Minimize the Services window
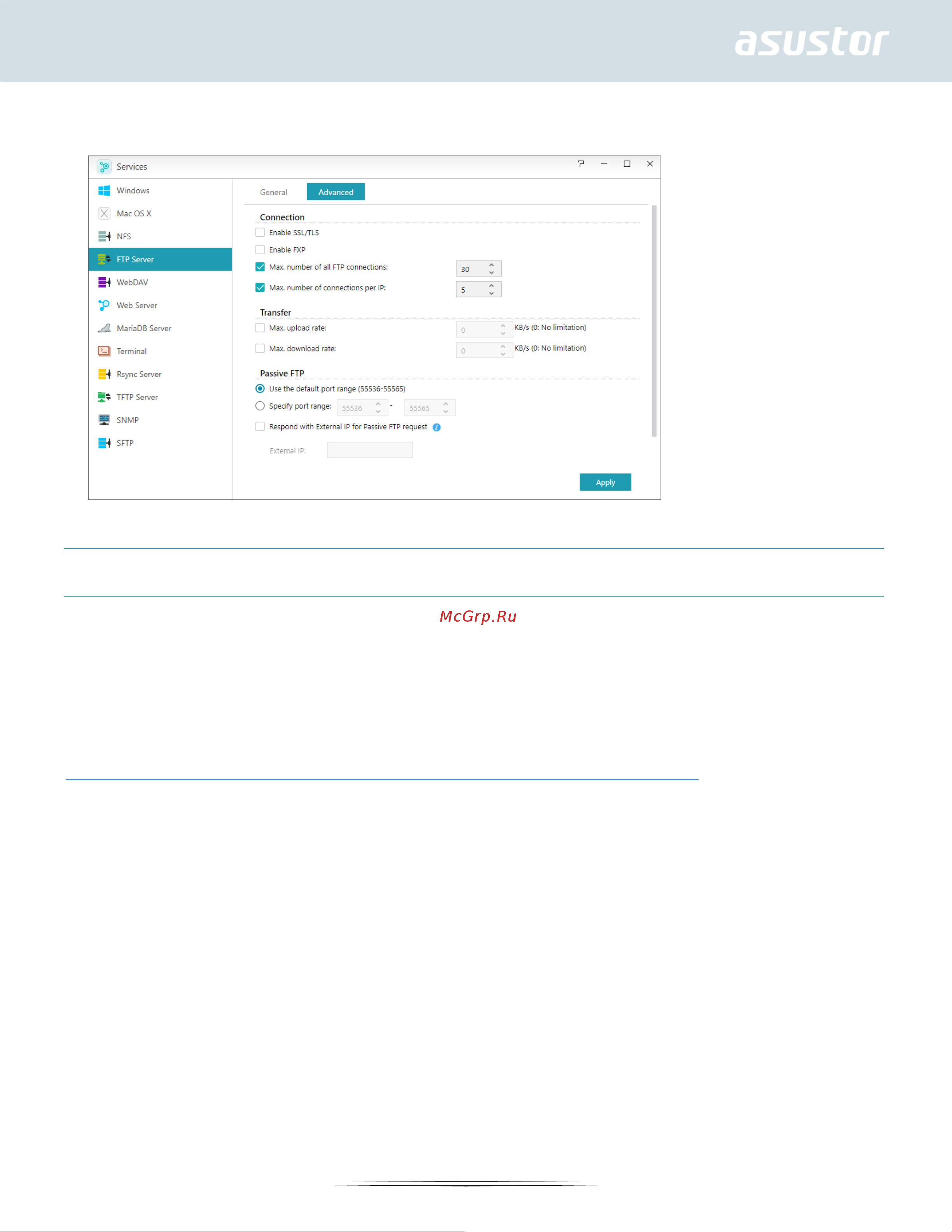Viewport: 952px width, 1232px height. pyautogui.click(x=604, y=164)
